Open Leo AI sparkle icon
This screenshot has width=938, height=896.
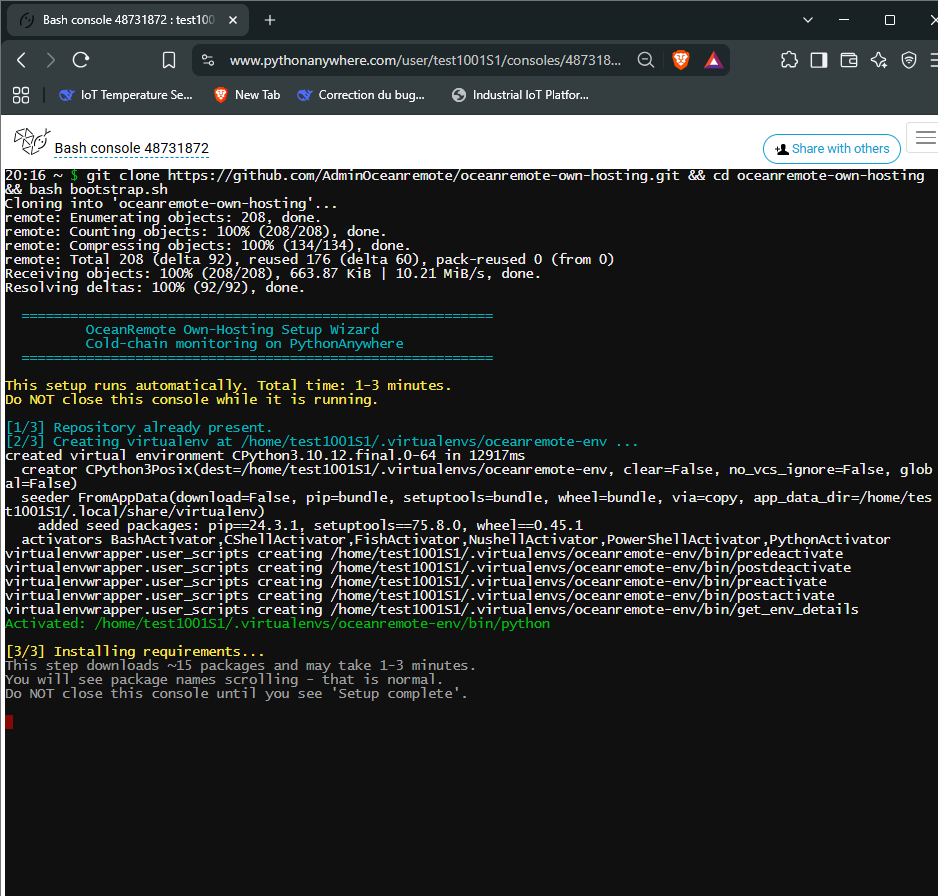coord(879,60)
